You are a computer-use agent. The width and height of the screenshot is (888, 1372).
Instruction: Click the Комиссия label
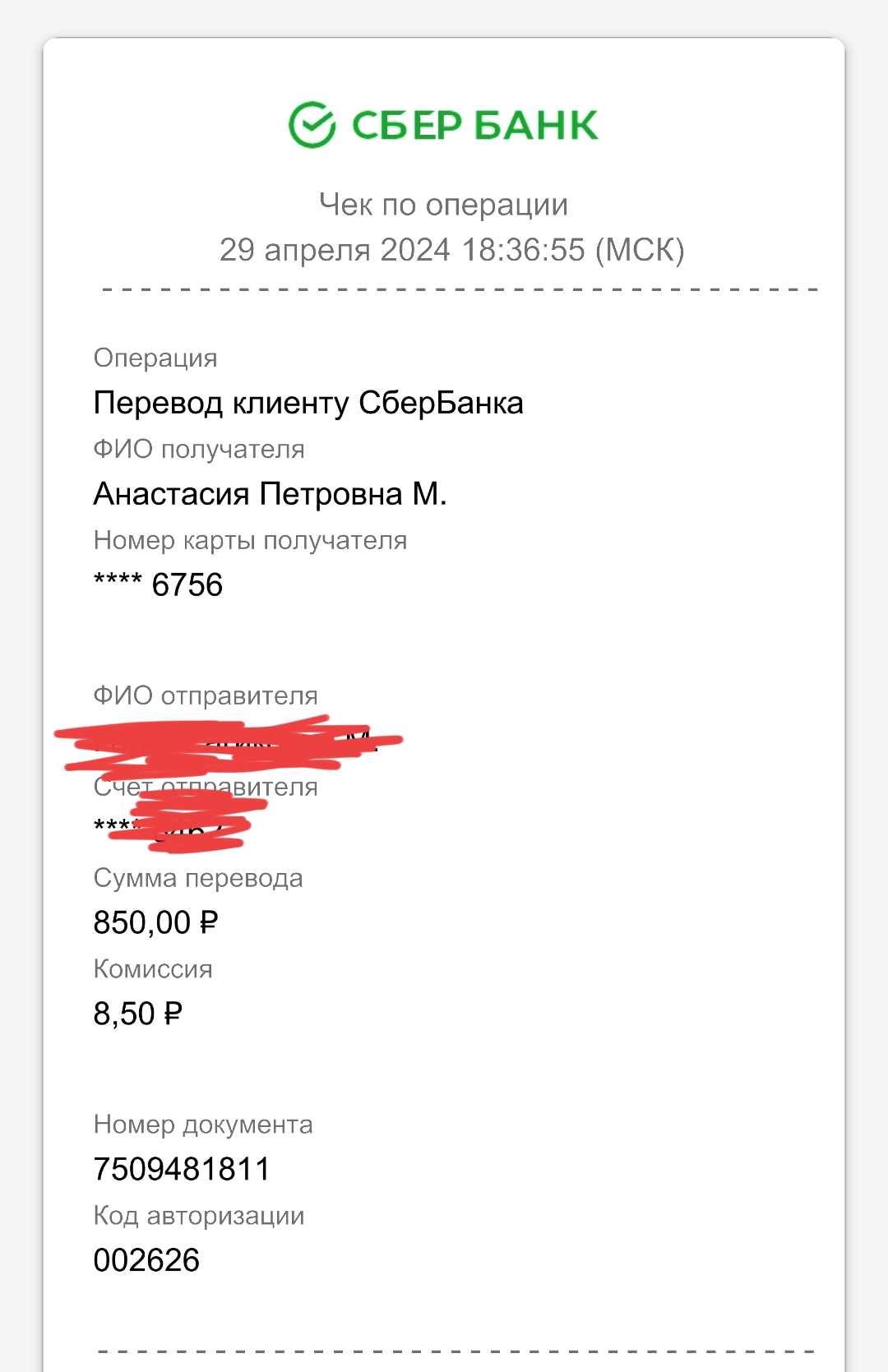coord(153,969)
